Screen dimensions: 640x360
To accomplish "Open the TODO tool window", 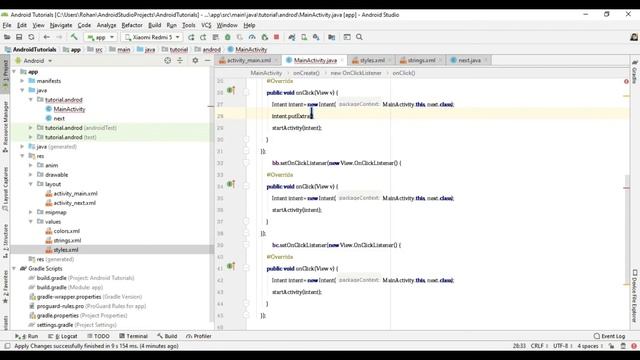I will tap(98, 336).
